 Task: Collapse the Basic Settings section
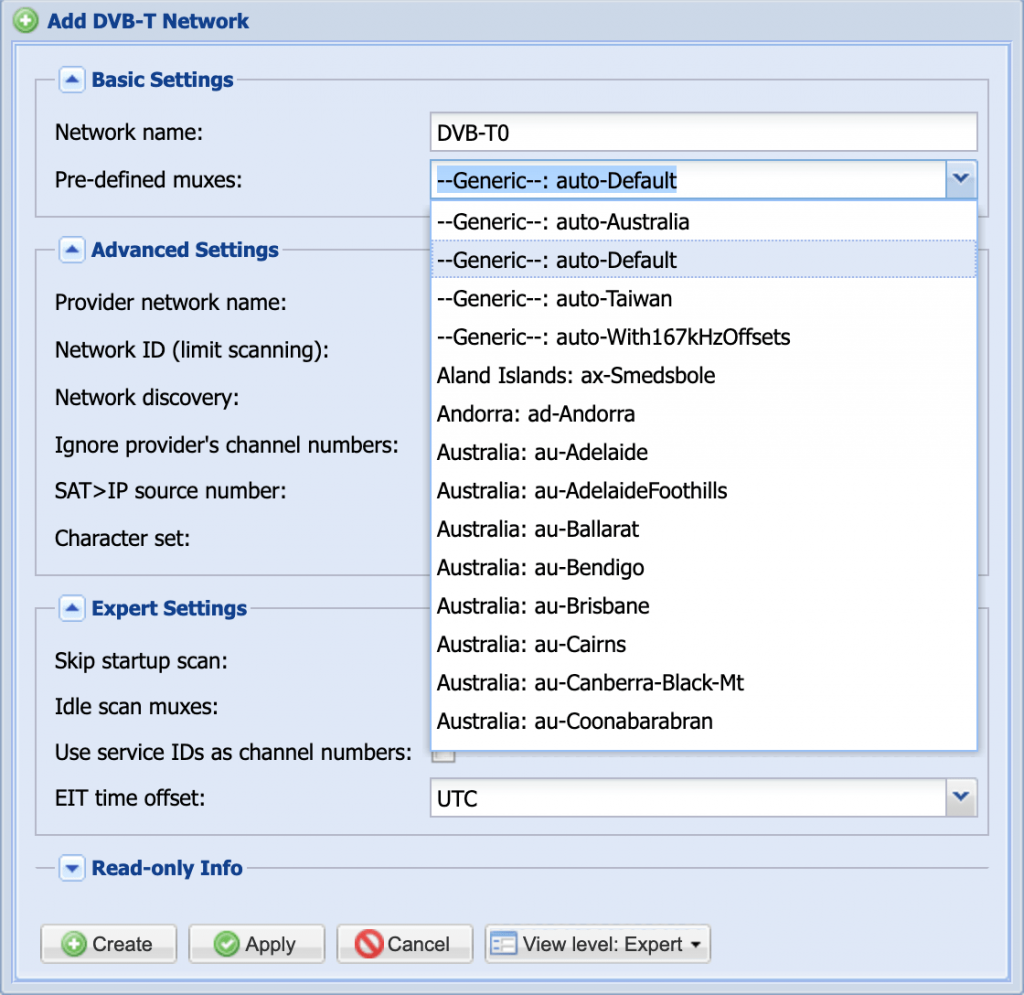[71, 80]
